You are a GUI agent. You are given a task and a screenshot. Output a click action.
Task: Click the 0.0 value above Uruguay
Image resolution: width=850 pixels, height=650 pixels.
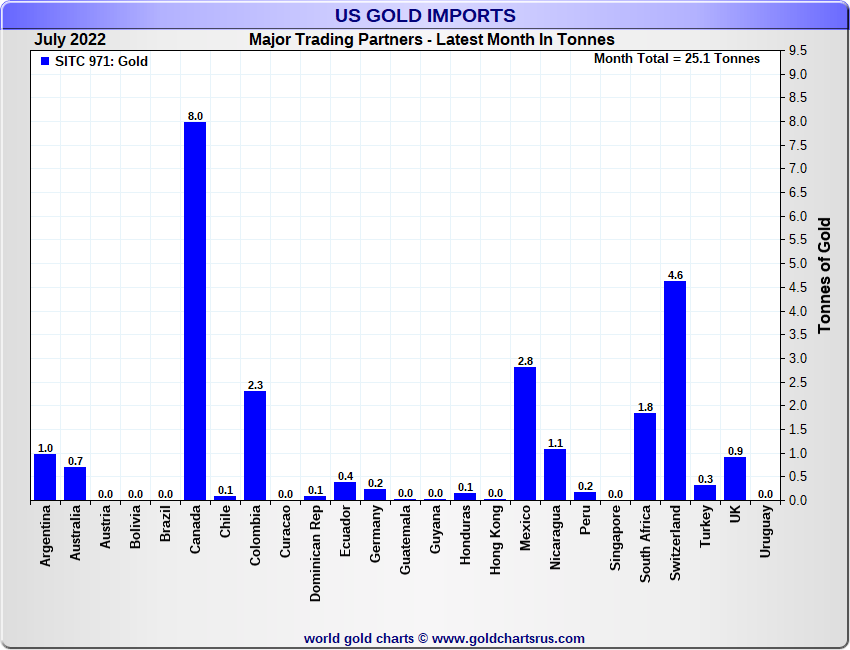coord(765,494)
